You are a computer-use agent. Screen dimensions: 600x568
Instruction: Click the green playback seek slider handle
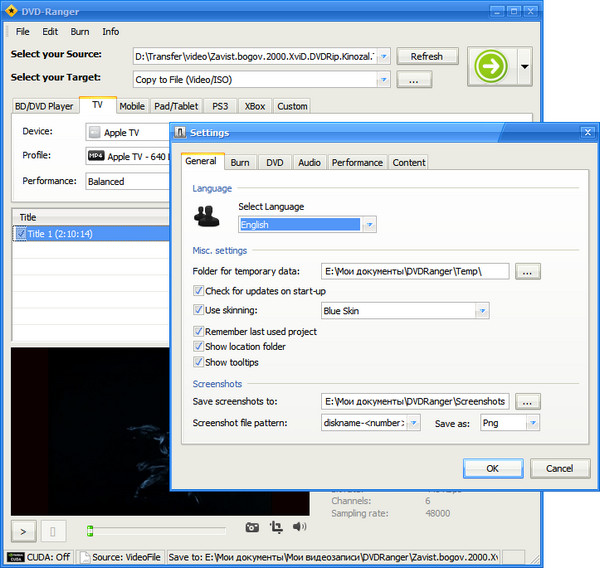90,530
